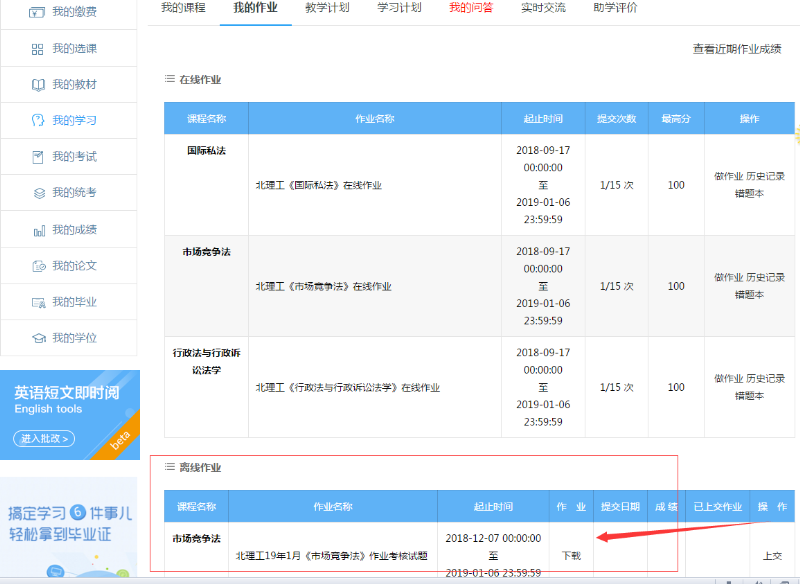
Task: Switch to the 实时交流 tab
Action: click(543, 8)
